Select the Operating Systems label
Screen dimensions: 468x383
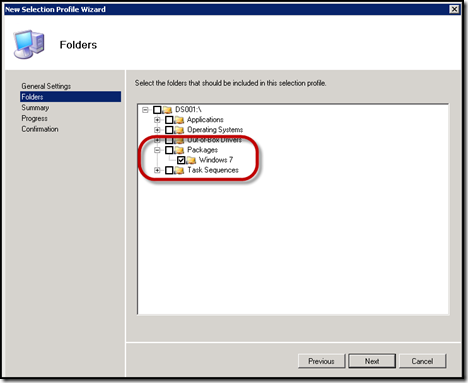click(x=215, y=129)
